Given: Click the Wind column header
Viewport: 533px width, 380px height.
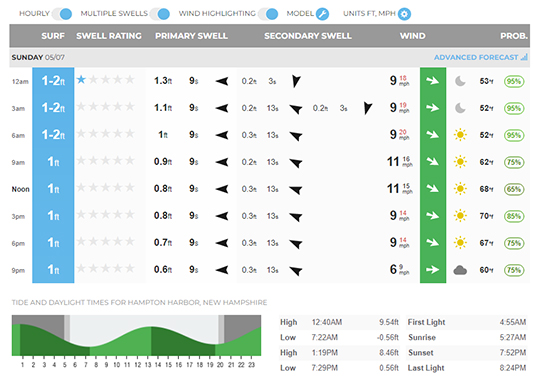Looking at the screenshot, I should pyautogui.click(x=413, y=36).
